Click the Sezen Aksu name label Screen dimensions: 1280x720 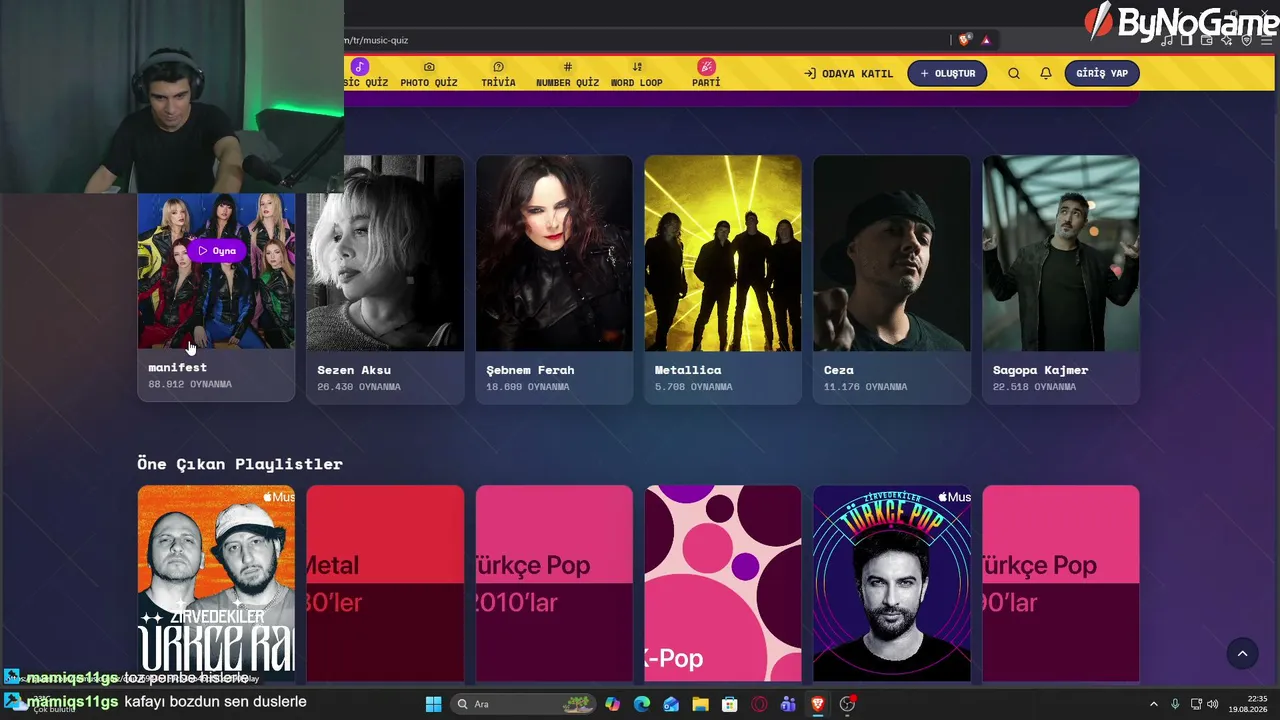pyautogui.click(x=354, y=370)
